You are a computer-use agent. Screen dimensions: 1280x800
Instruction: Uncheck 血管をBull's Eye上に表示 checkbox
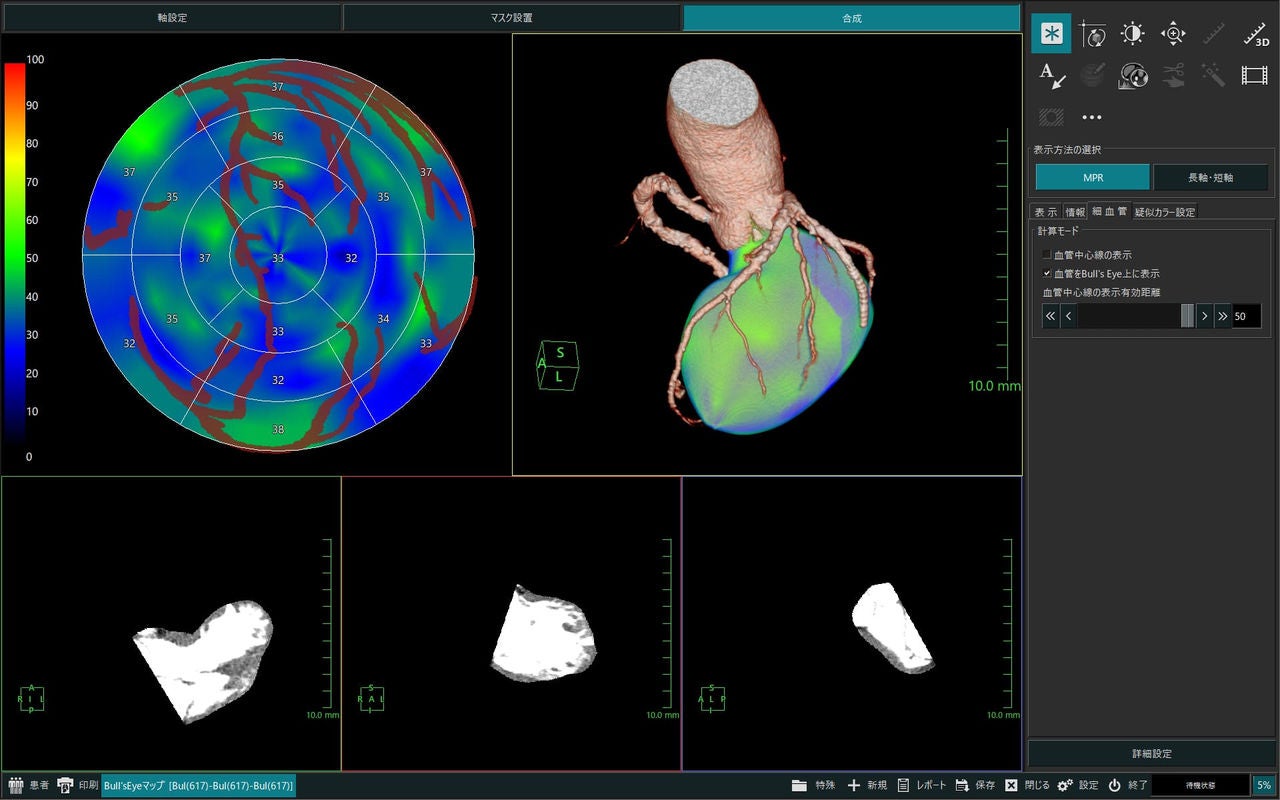[x=1047, y=273]
